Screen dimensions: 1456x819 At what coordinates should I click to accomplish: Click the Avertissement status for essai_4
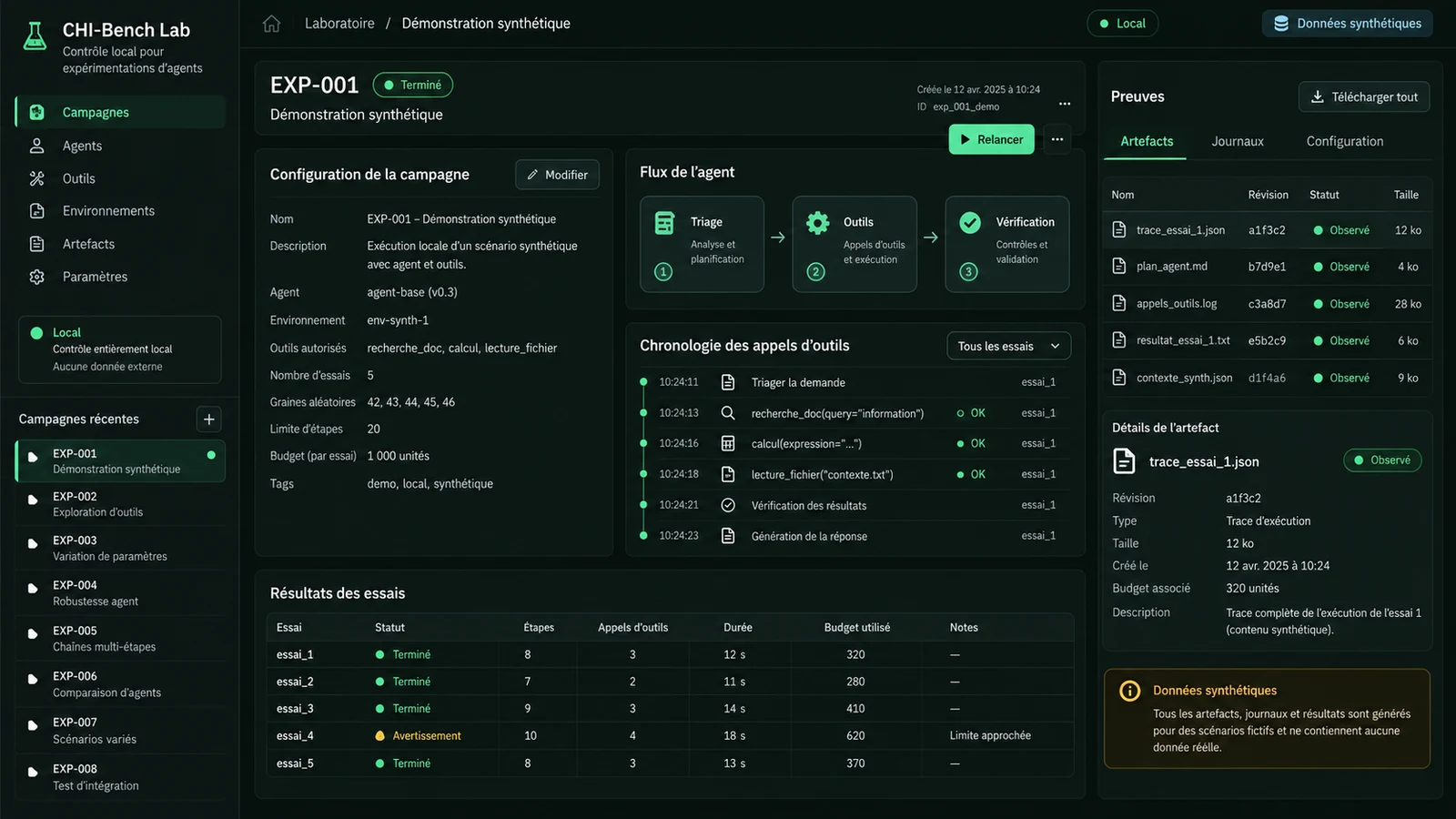[x=419, y=735]
